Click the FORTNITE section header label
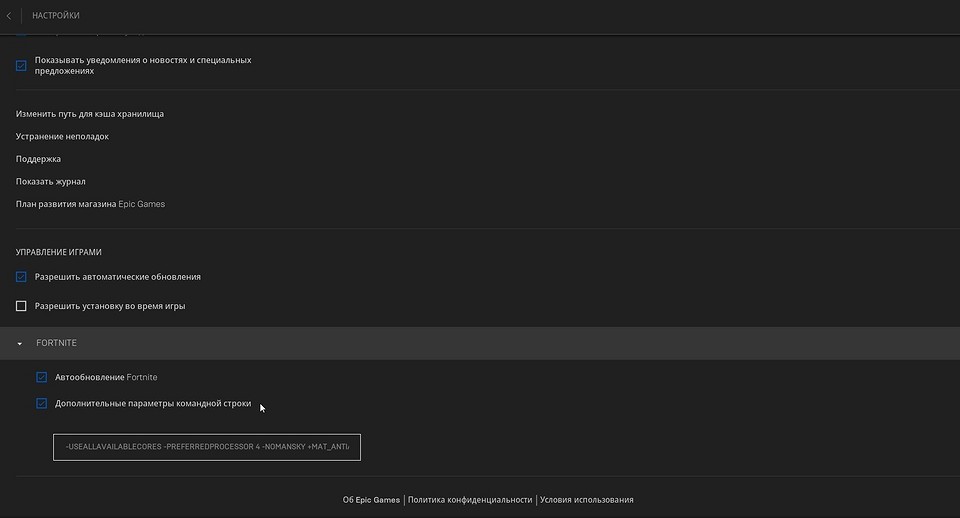960x518 pixels. pos(56,344)
